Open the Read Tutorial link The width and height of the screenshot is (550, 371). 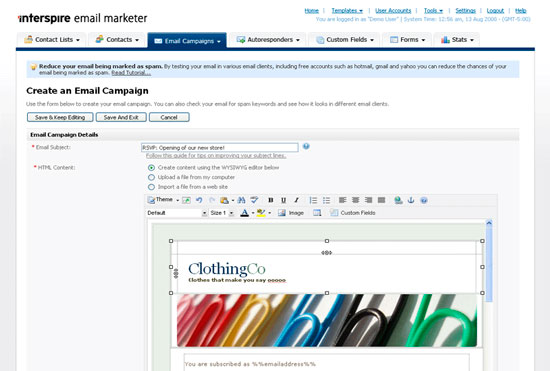click(x=131, y=73)
